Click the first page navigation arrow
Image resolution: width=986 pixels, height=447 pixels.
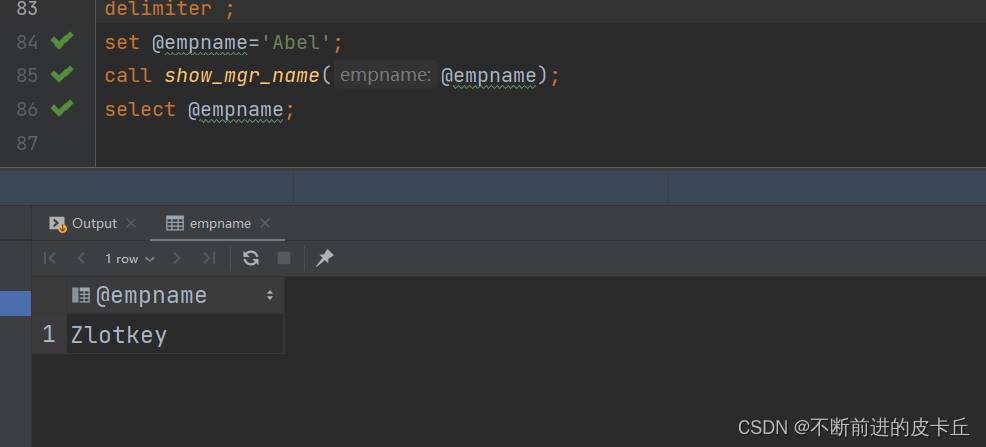[50, 258]
